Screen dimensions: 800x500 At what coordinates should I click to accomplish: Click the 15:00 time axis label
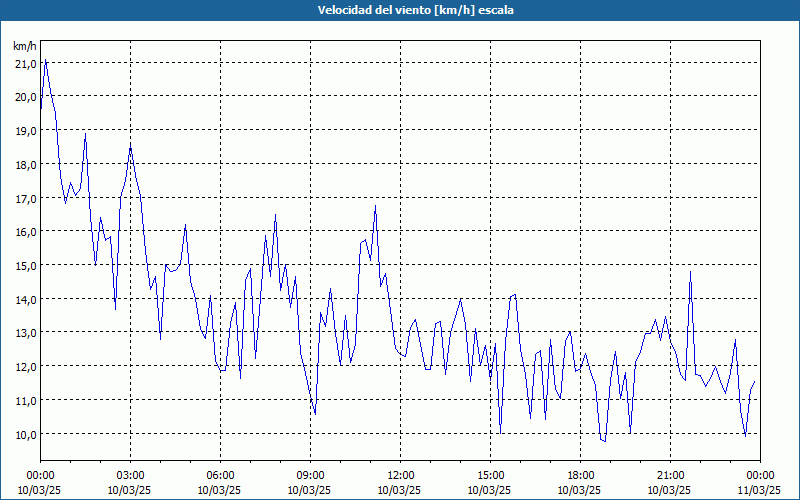point(490,476)
